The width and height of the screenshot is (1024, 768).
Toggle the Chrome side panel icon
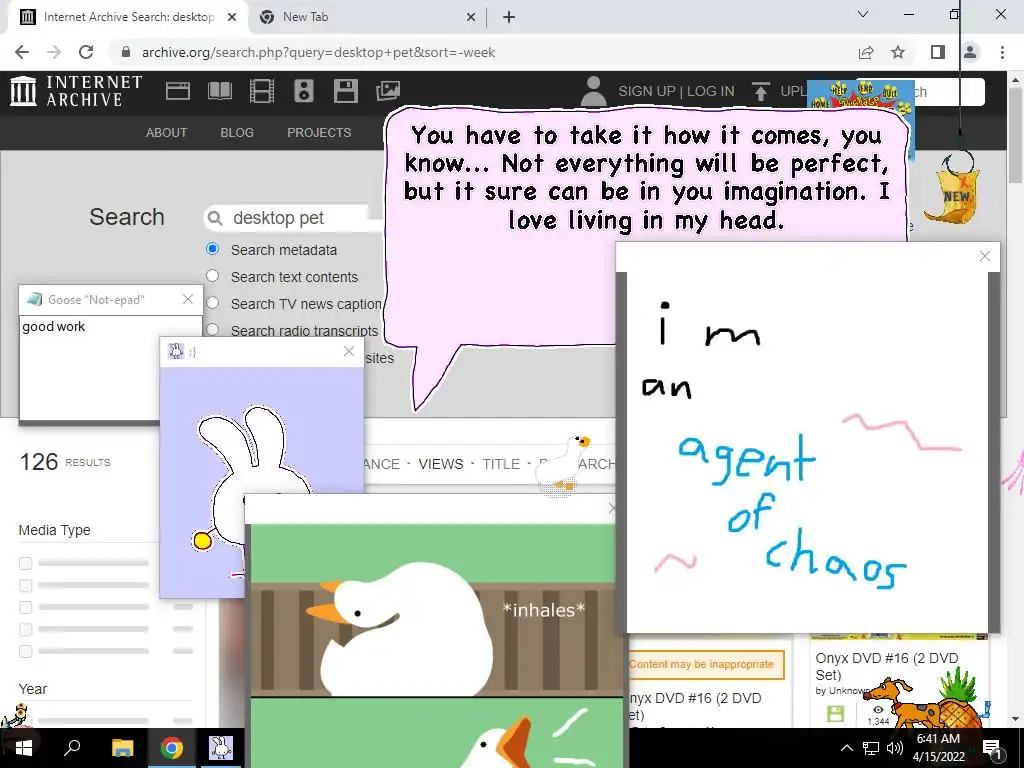pyautogui.click(x=938, y=52)
